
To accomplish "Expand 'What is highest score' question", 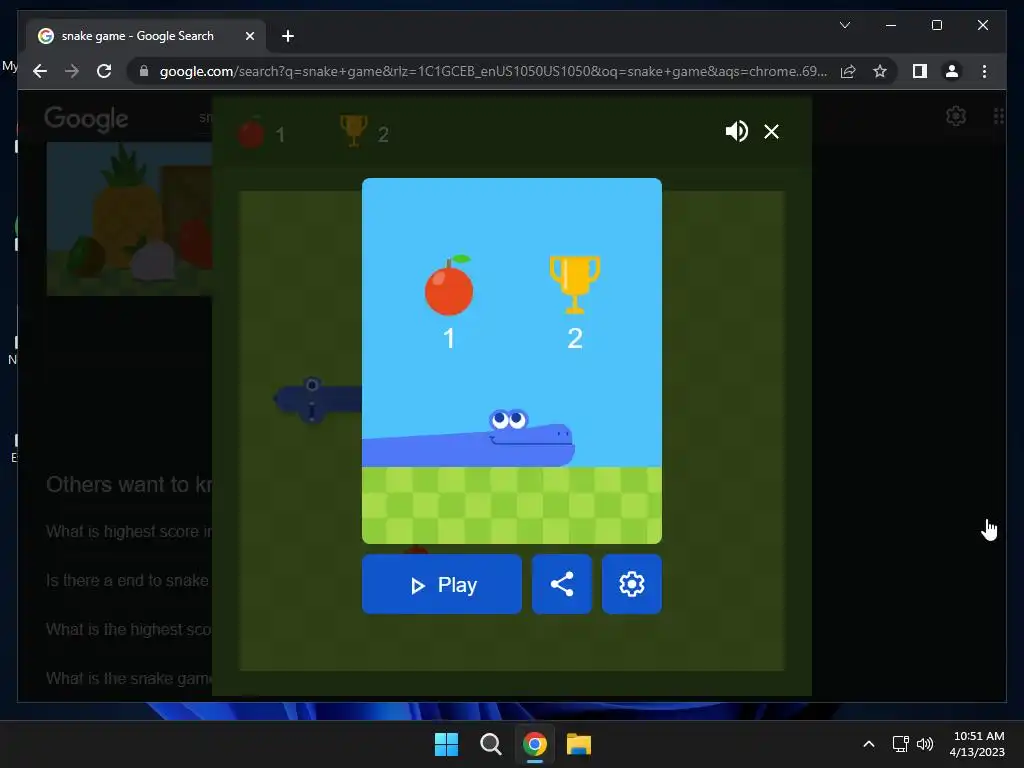I will click(x=129, y=532).
